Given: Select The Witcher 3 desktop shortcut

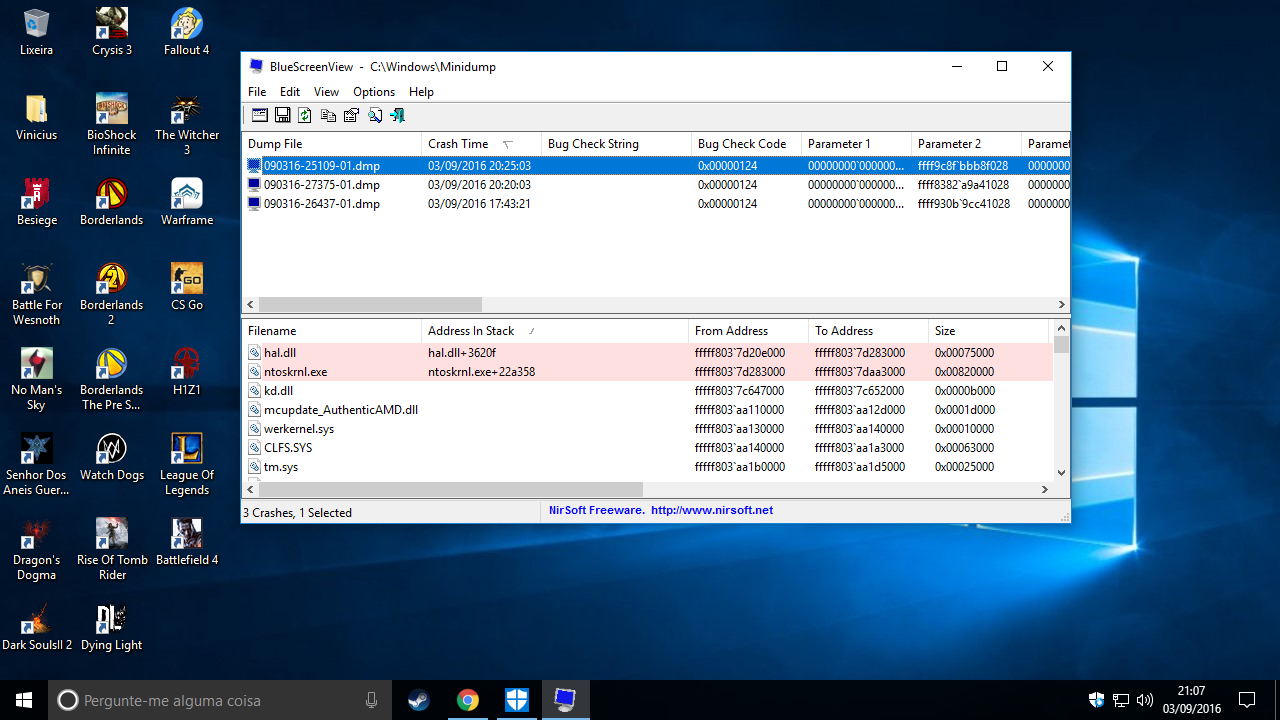Looking at the screenshot, I should click(187, 124).
